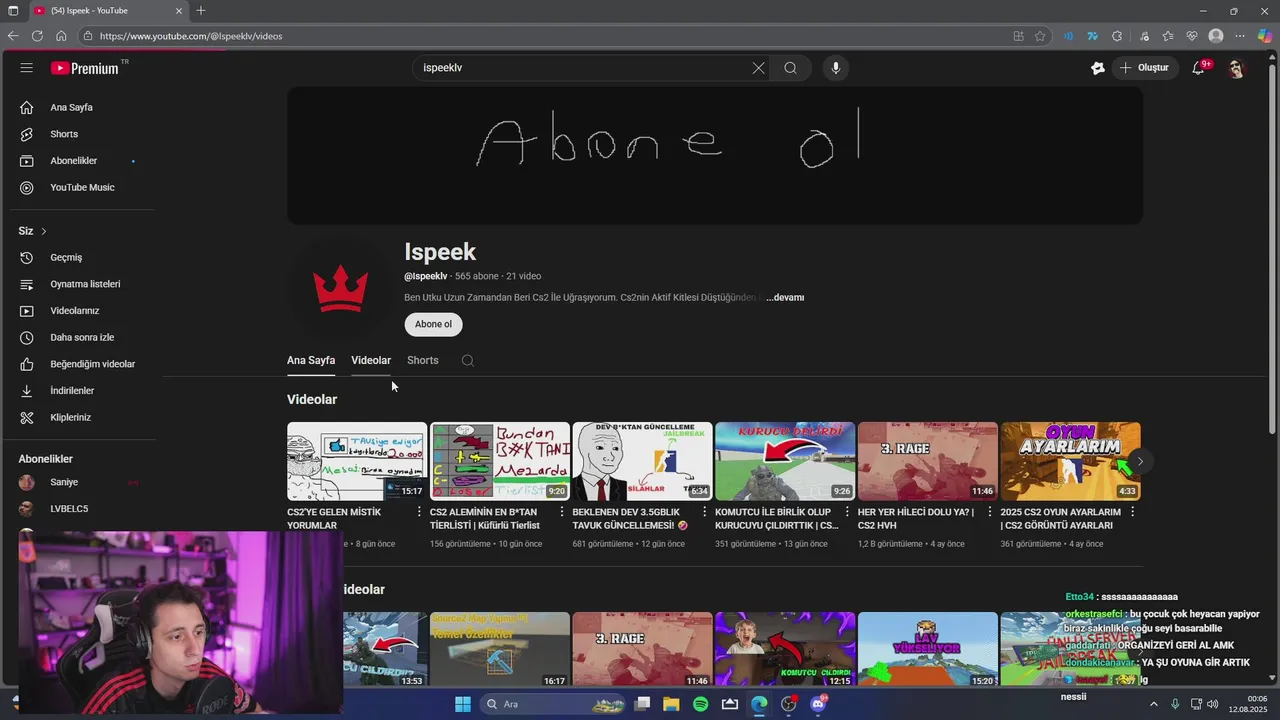Open the notifications bell
Viewport: 1280px width, 720px height.
point(1198,68)
